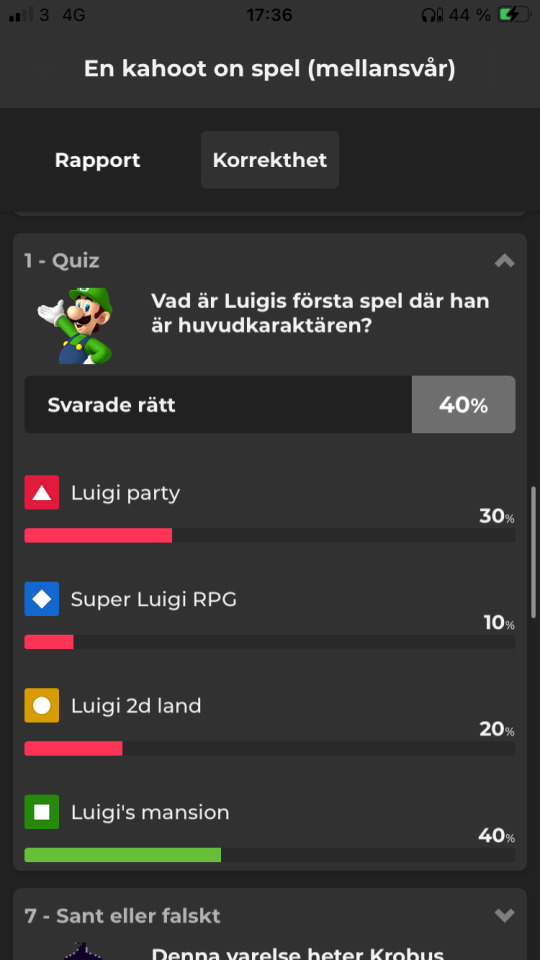The width and height of the screenshot is (540, 960).
Task: Switch to the Rapport tab
Action: point(97,160)
